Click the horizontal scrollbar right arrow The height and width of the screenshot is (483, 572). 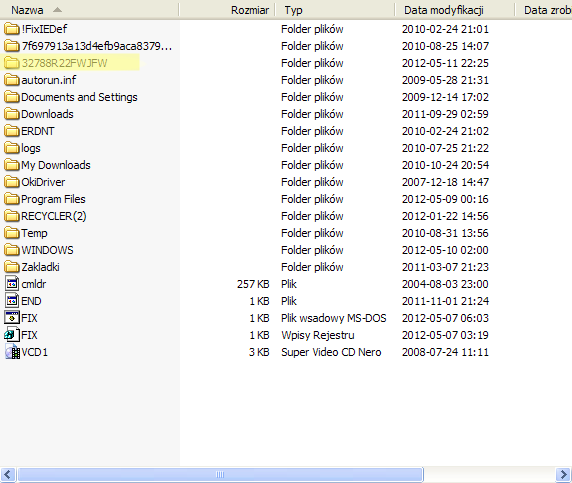[x=564, y=475]
